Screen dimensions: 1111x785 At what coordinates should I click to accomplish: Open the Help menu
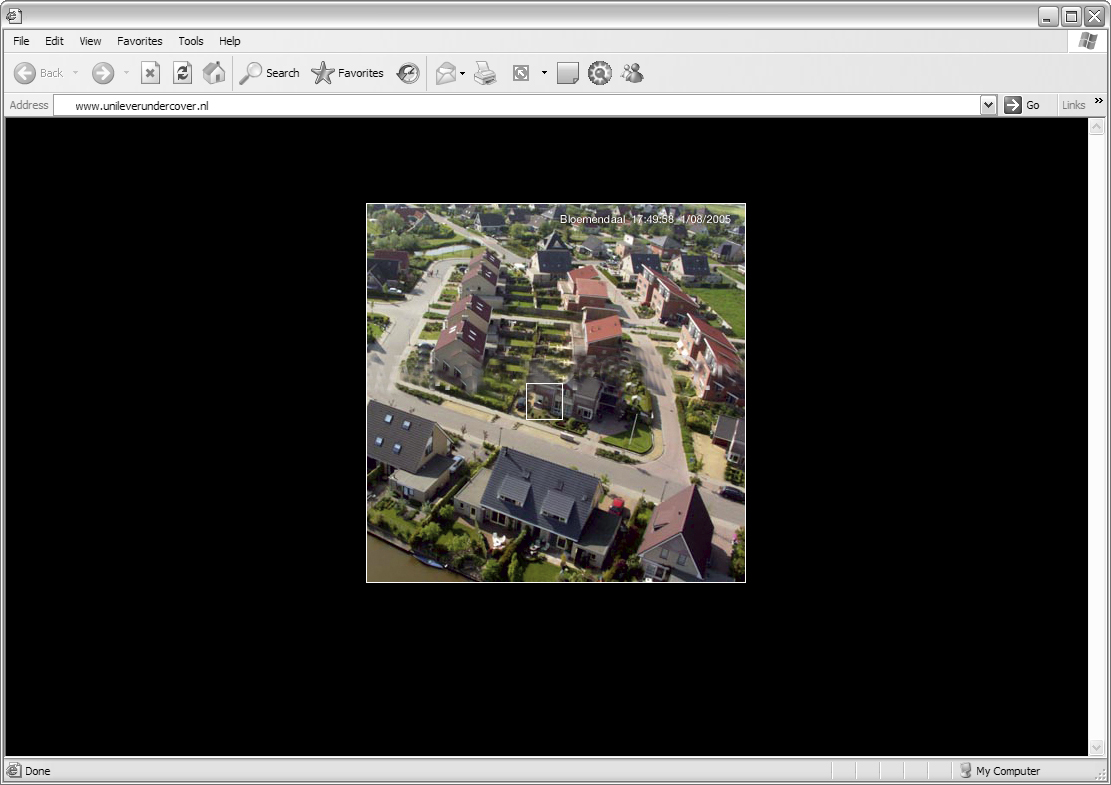(x=230, y=41)
